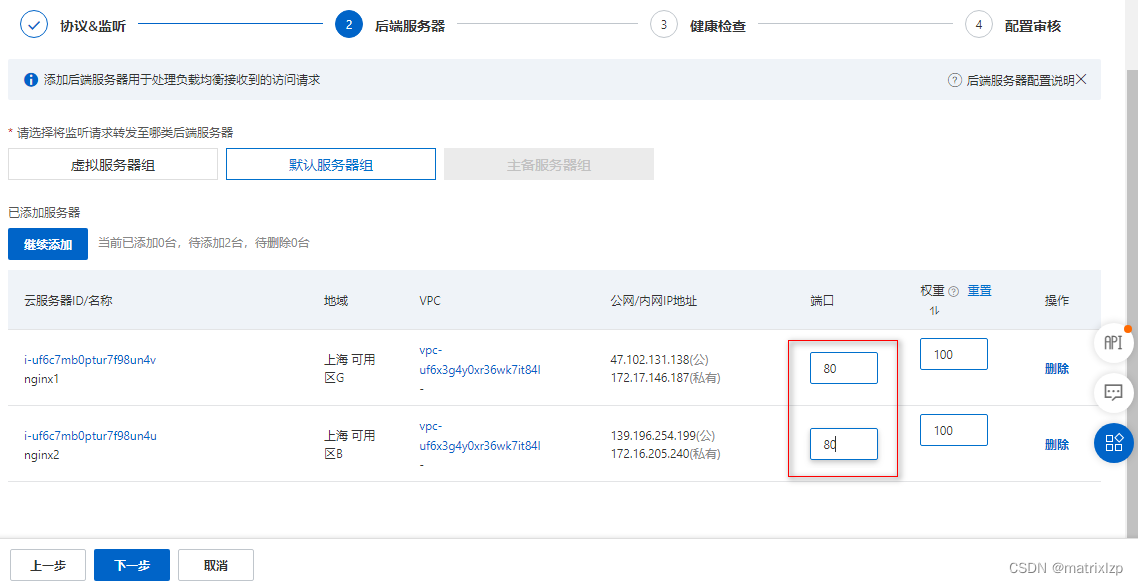The width and height of the screenshot is (1138, 585).
Task: Click the blue app grid icon bottom right
Action: 1113,443
